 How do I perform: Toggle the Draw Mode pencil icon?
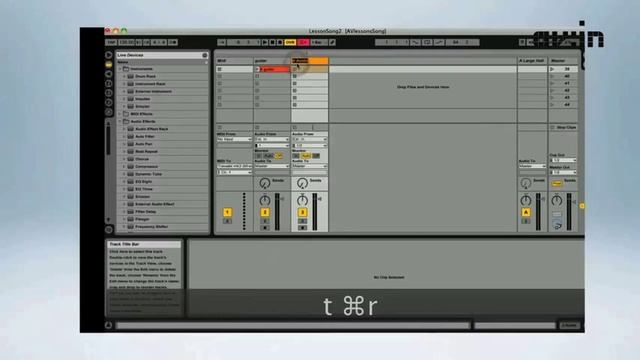(x=332, y=42)
